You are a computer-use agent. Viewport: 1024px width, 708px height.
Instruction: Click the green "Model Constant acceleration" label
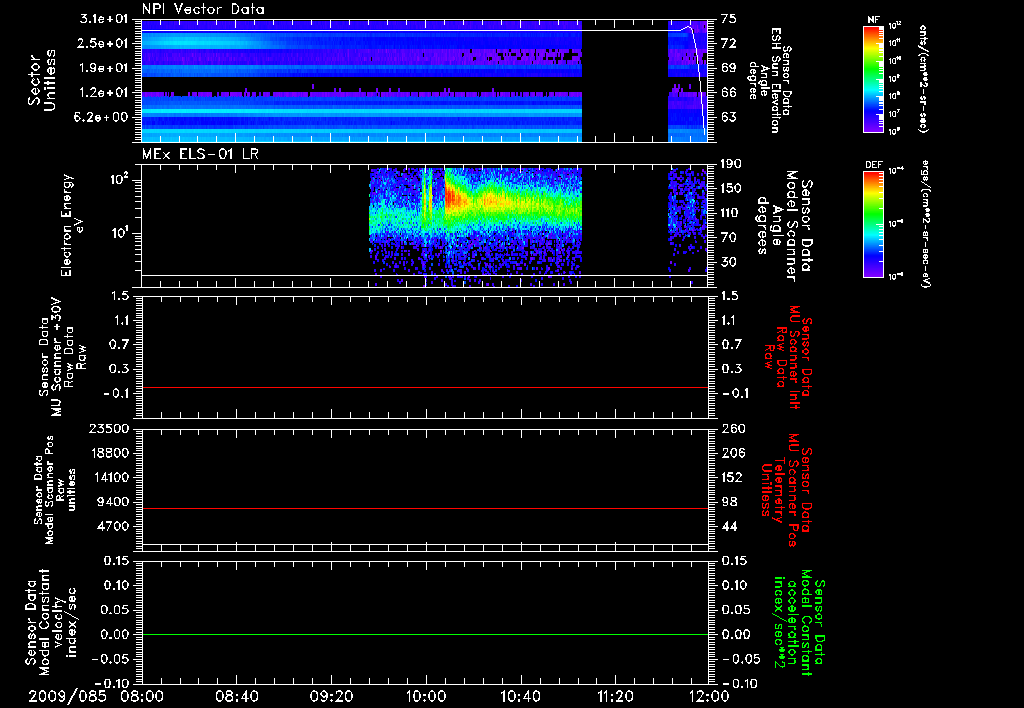(x=799, y=622)
